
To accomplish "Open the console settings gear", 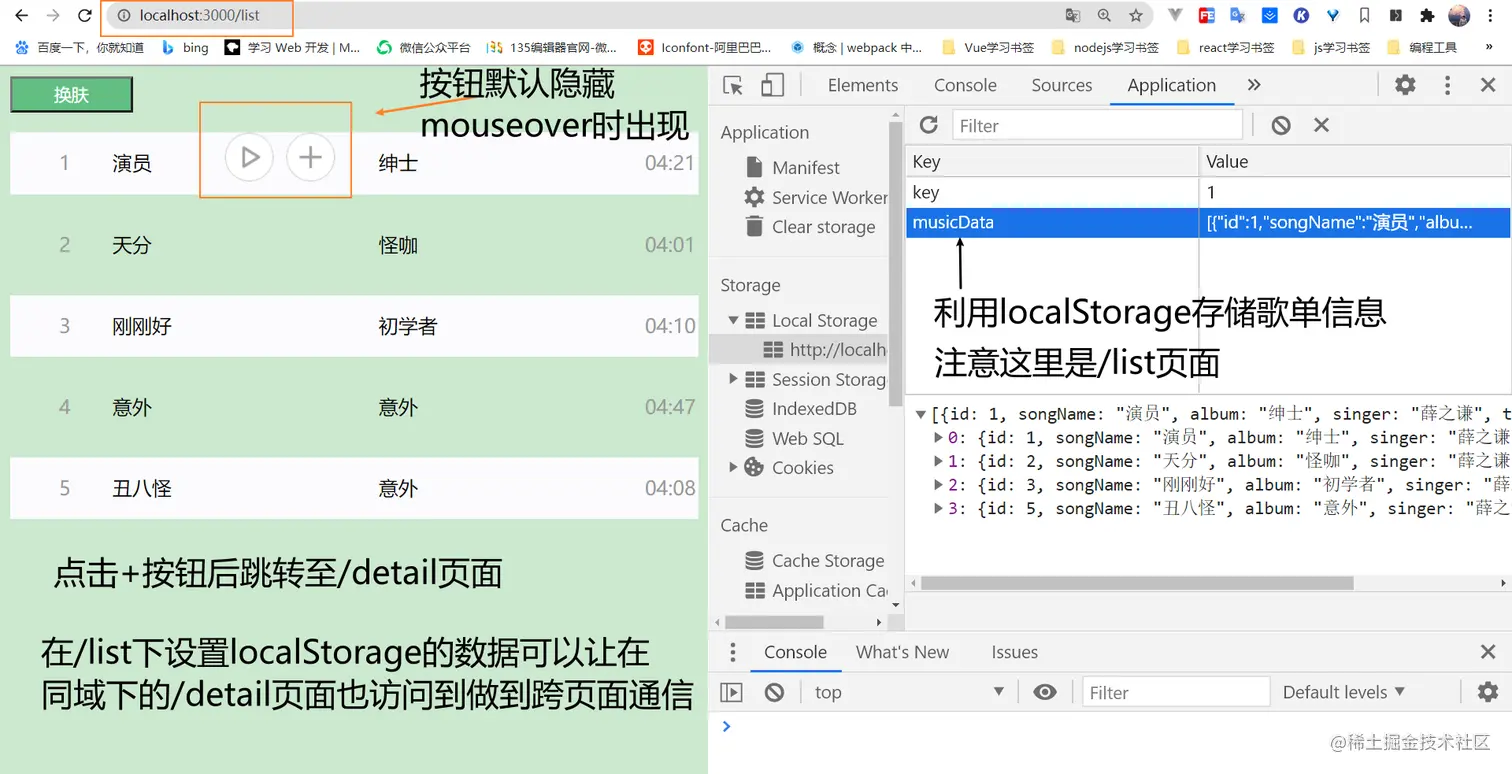I will 1488,692.
